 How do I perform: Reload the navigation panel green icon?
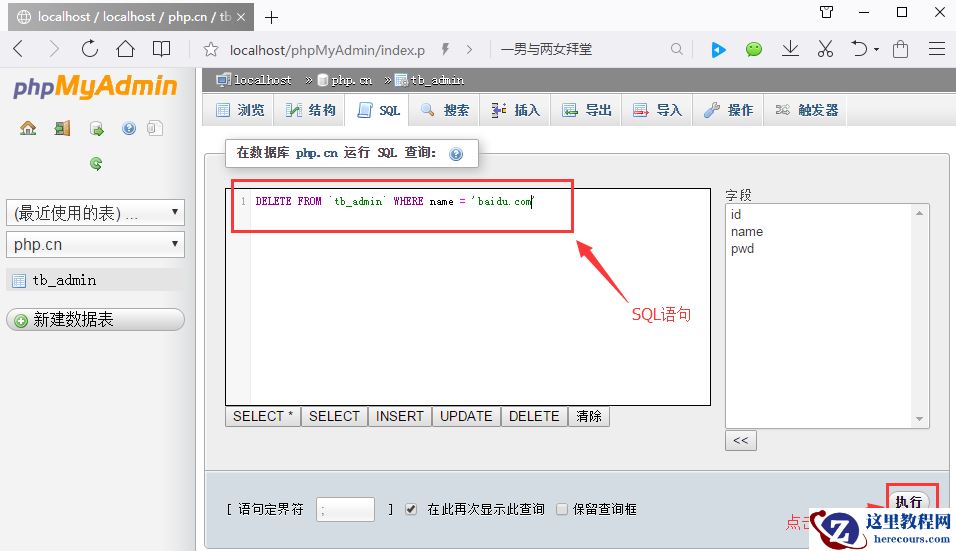coord(96,163)
